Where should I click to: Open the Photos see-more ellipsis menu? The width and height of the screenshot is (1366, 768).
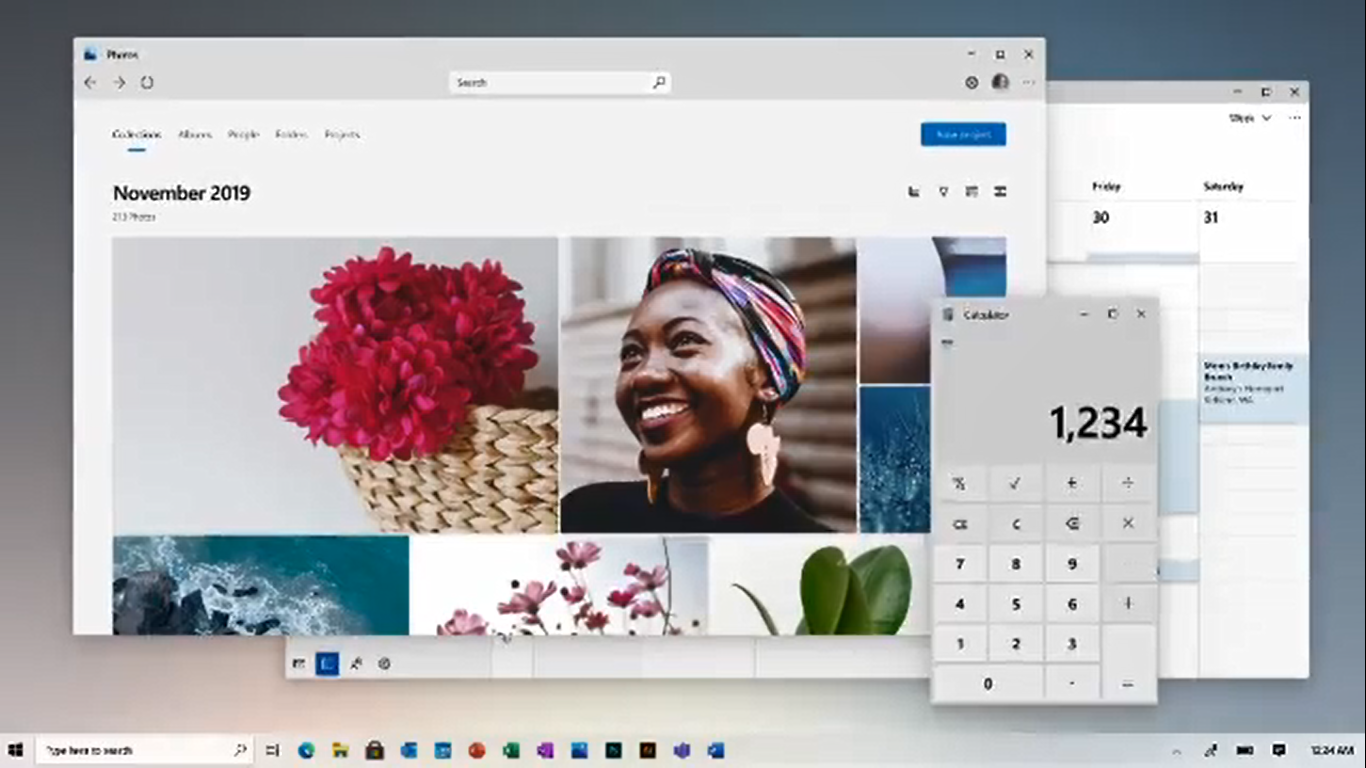point(1028,82)
